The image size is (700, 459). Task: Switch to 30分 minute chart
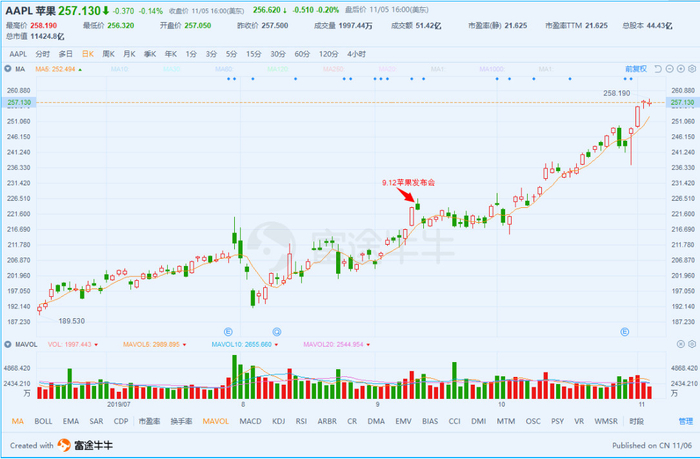click(x=278, y=54)
